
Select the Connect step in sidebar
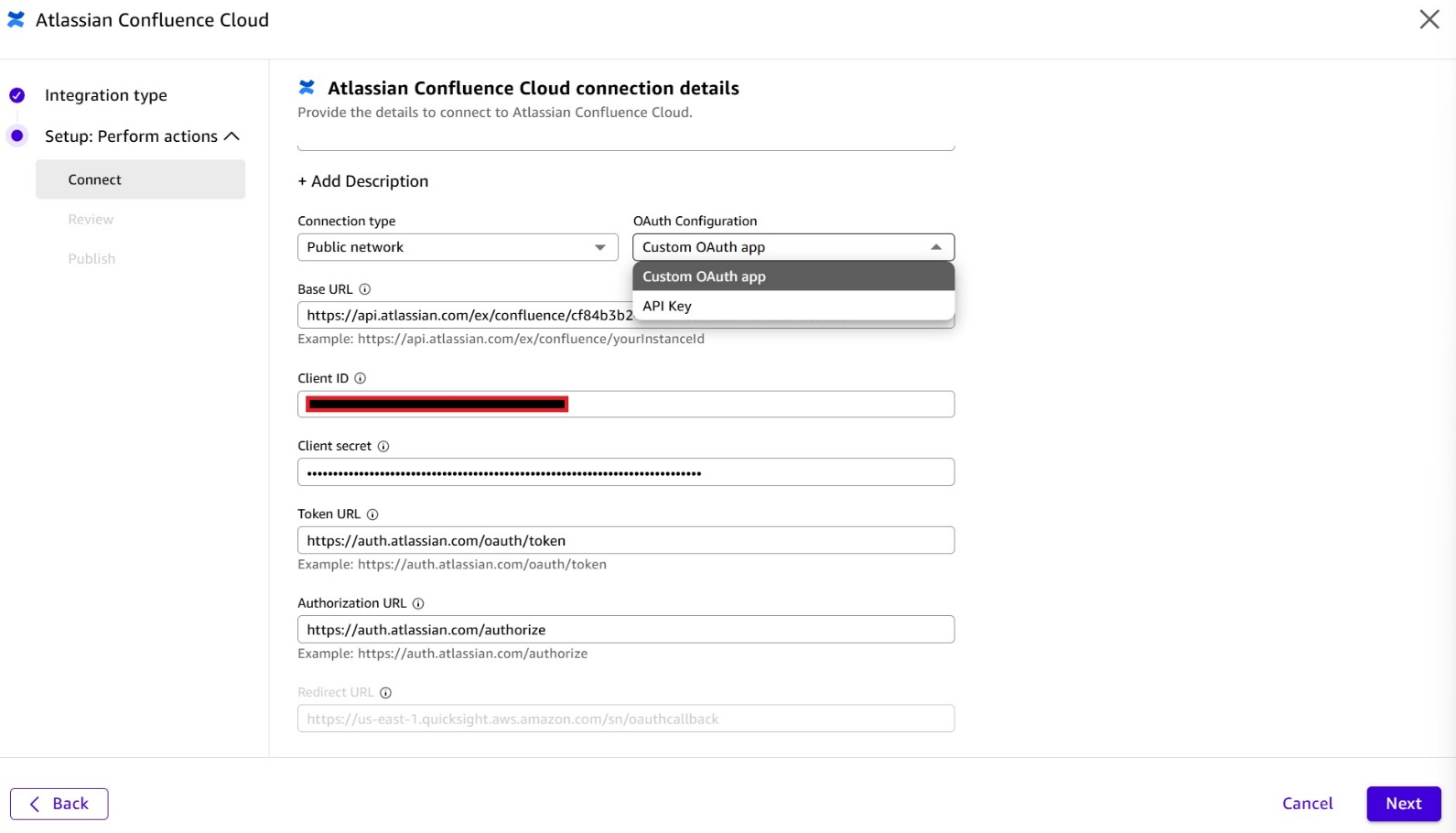(x=140, y=179)
